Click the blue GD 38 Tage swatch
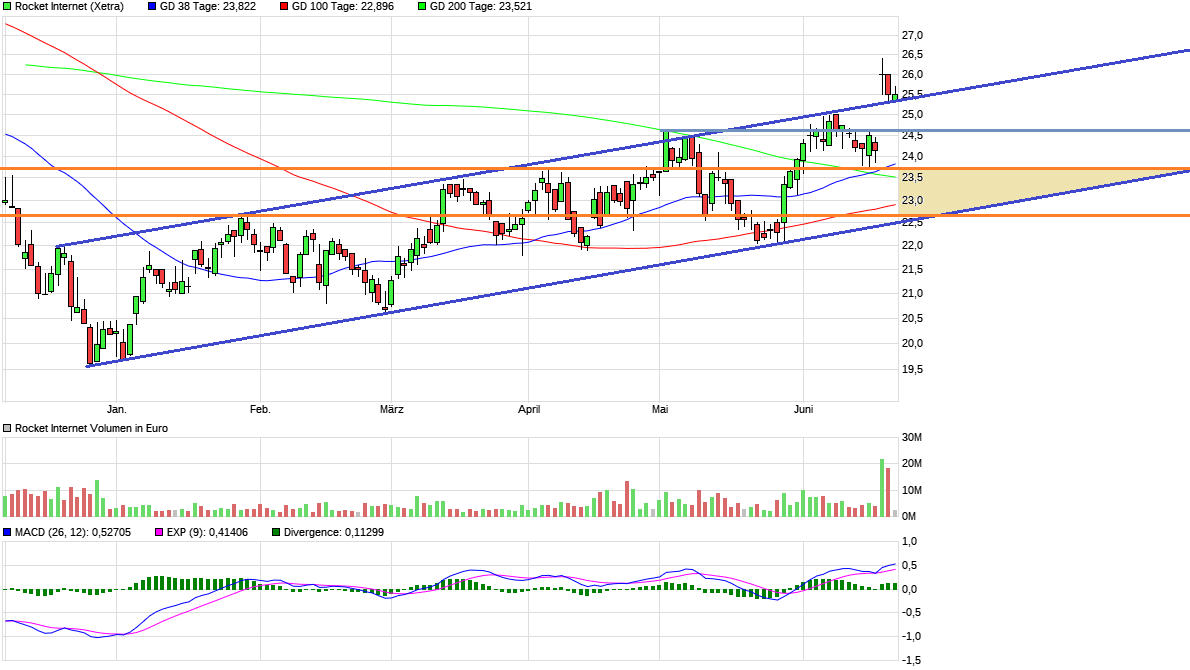This screenshot has width=1190, height=670. point(152,6)
